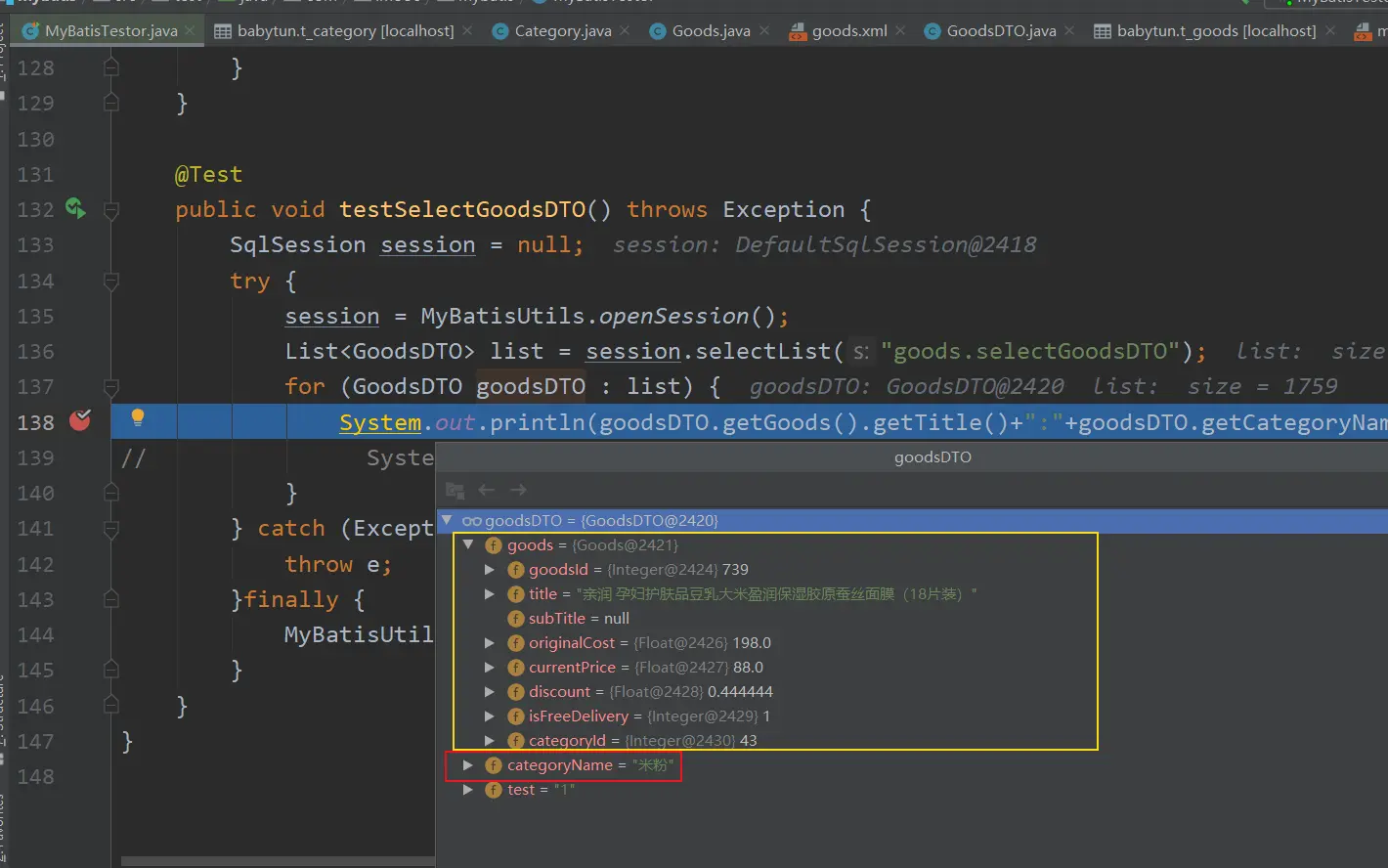Click the back arrow in the goodsDTO popup
The height and width of the screenshot is (868, 1388).
pyautogui.click(x=487, y=490)
